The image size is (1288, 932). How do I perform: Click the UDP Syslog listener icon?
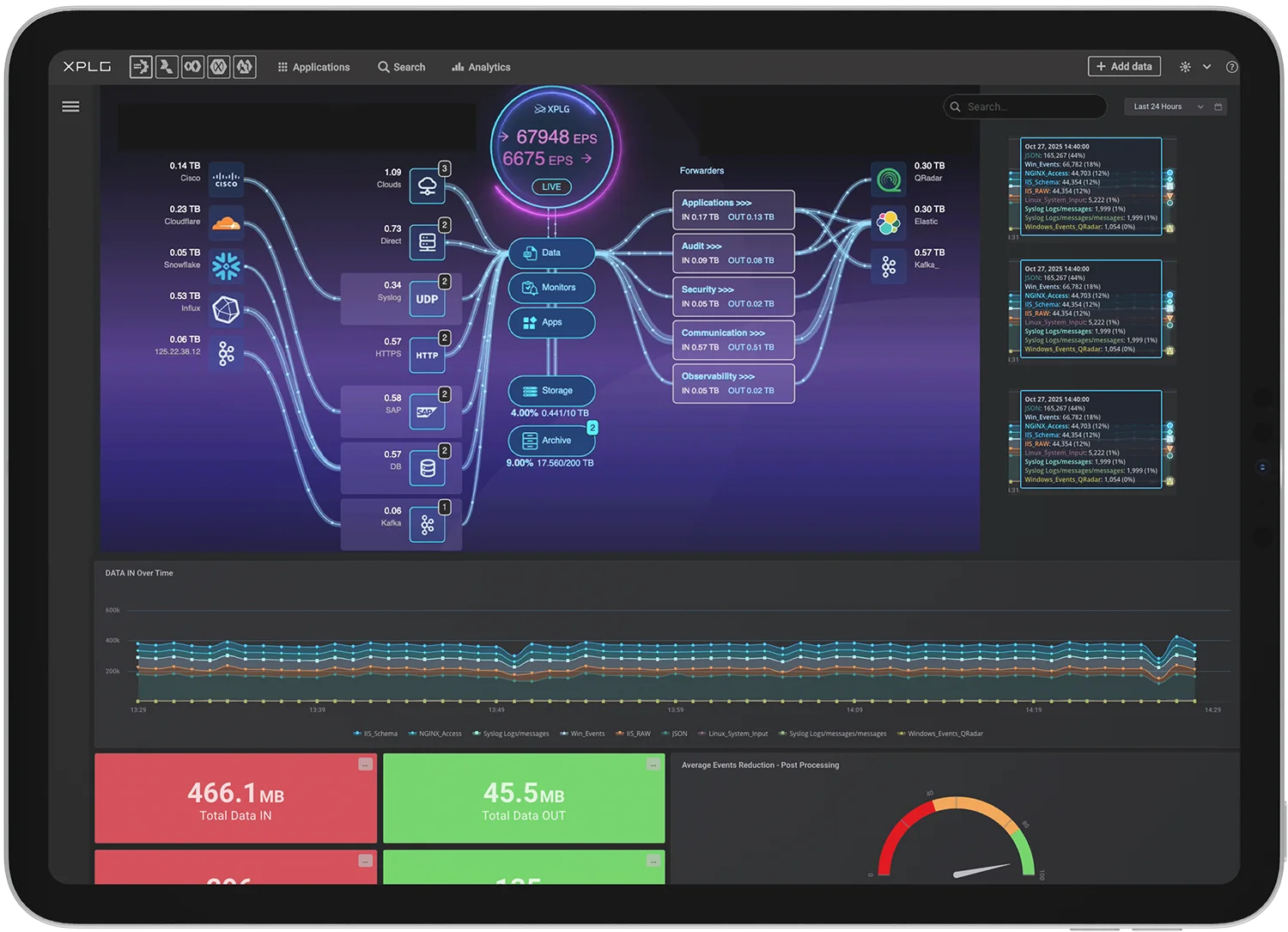click(x=427, y=299)
